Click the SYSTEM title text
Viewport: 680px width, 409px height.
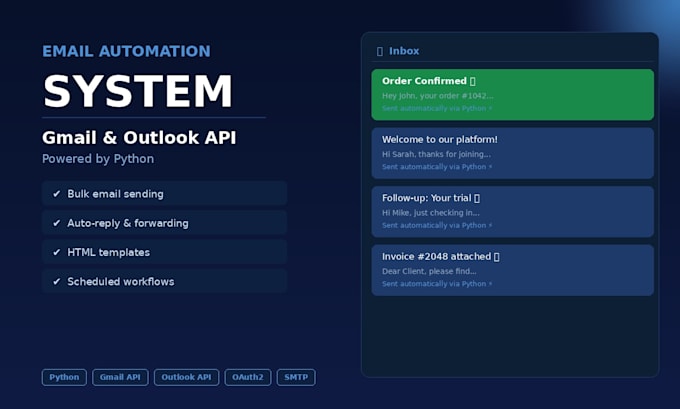coord(138,91)
